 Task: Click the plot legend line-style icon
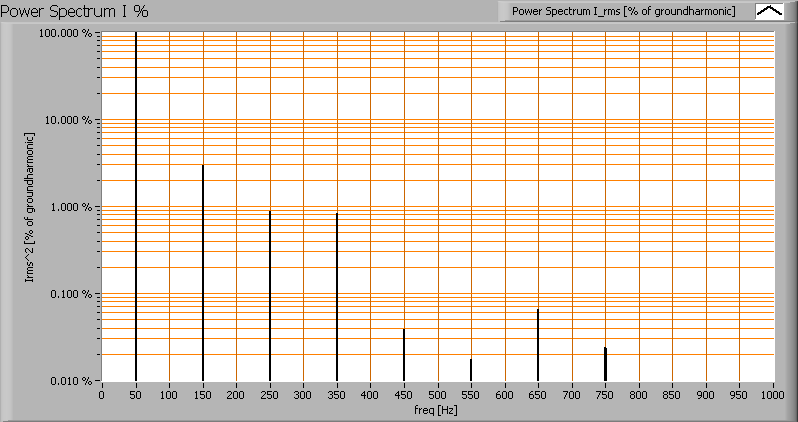point(768,11)
